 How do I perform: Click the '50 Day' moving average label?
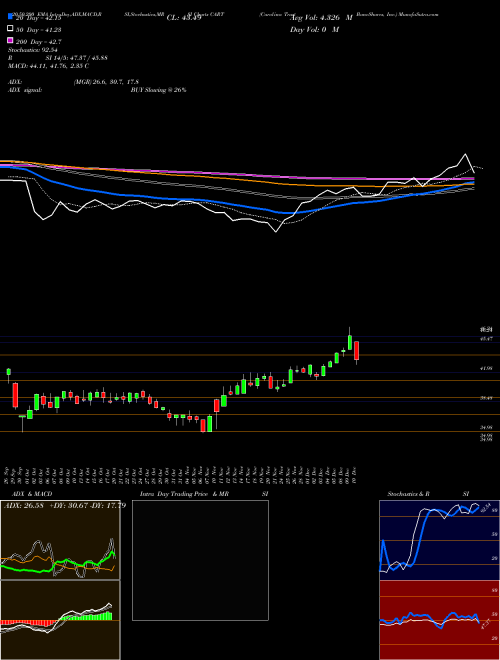38,29
